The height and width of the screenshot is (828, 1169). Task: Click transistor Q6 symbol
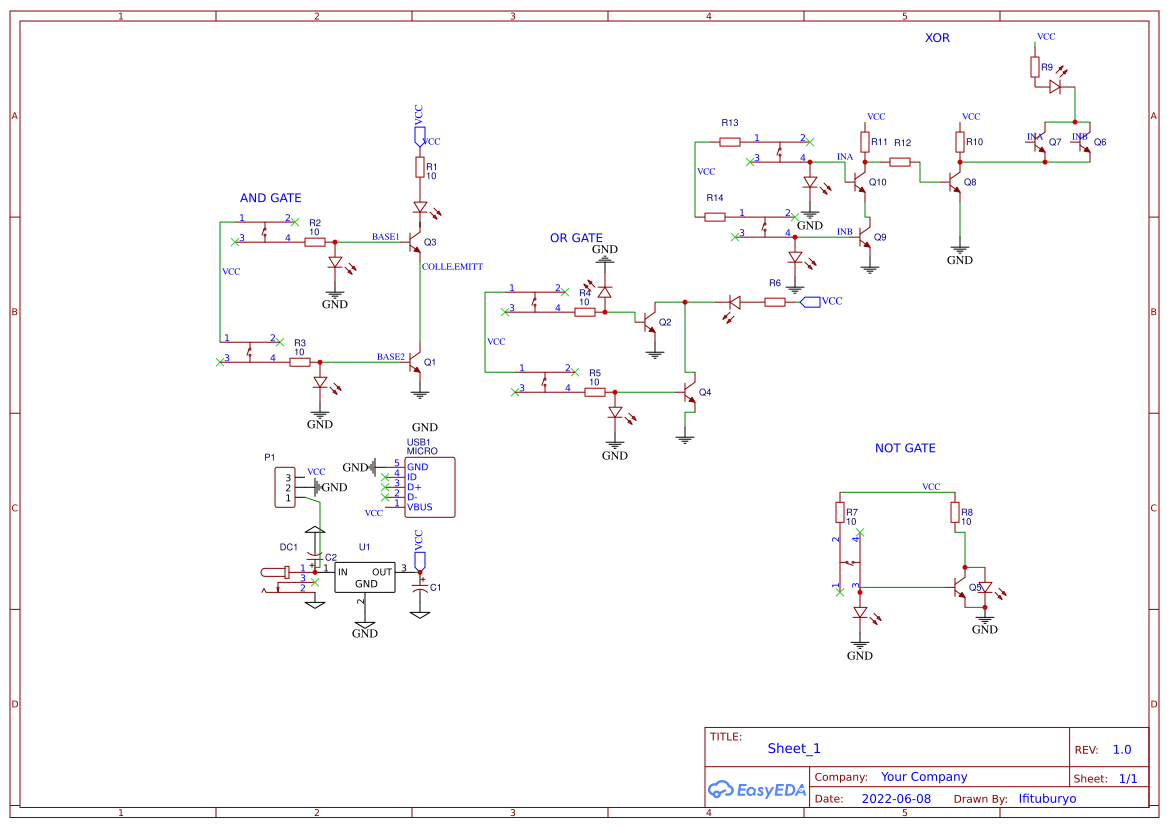(1085, 143)
